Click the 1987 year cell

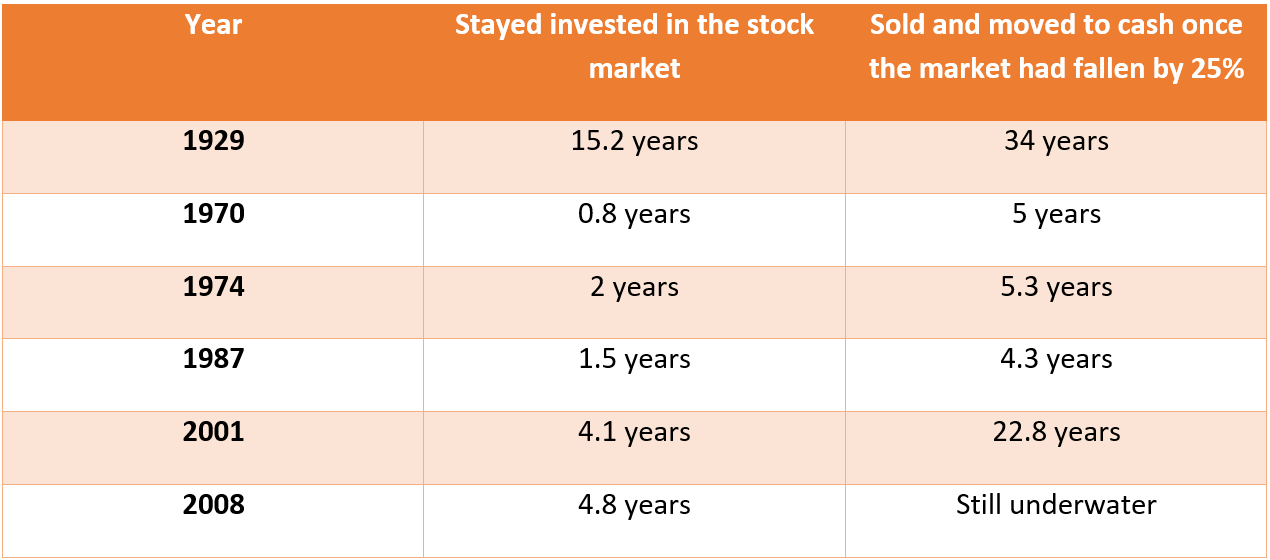pos(213,359)
